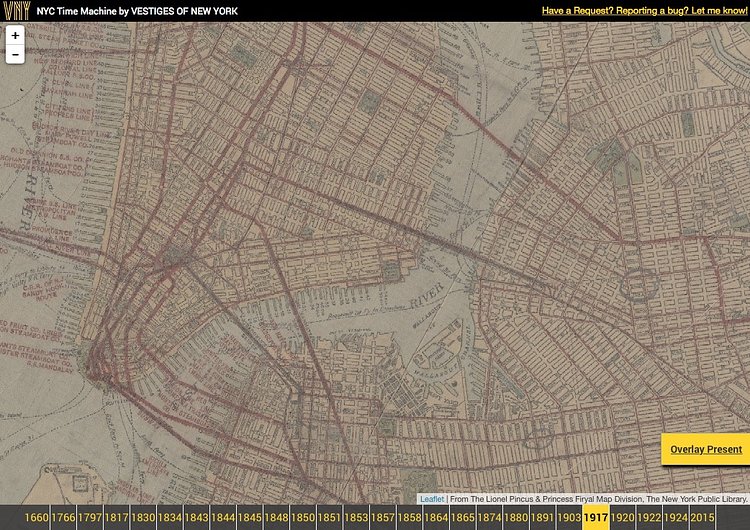Click the zoom in plus button

[x=15, y=36]
